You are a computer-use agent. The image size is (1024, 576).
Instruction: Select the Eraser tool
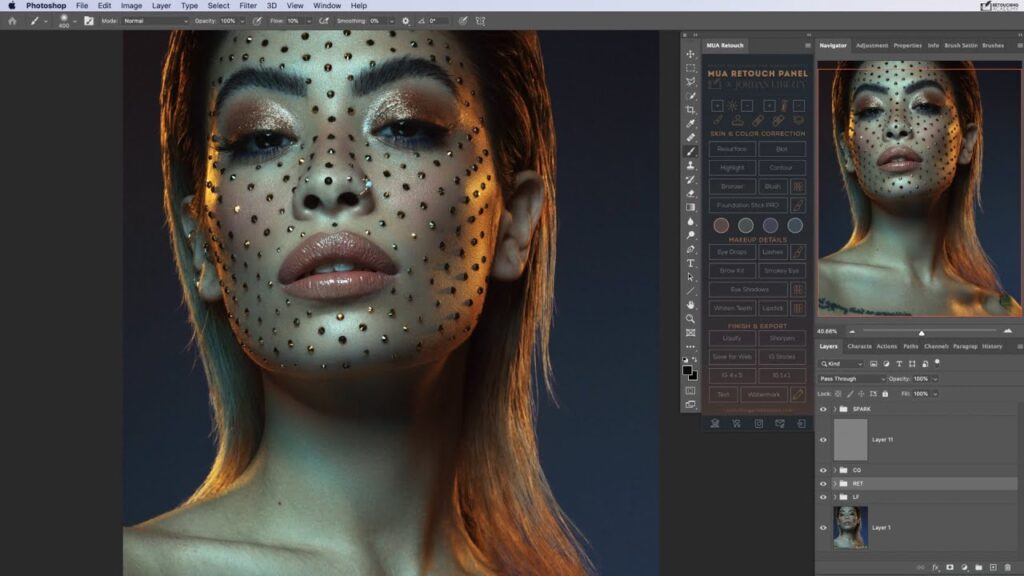[690, 193]
